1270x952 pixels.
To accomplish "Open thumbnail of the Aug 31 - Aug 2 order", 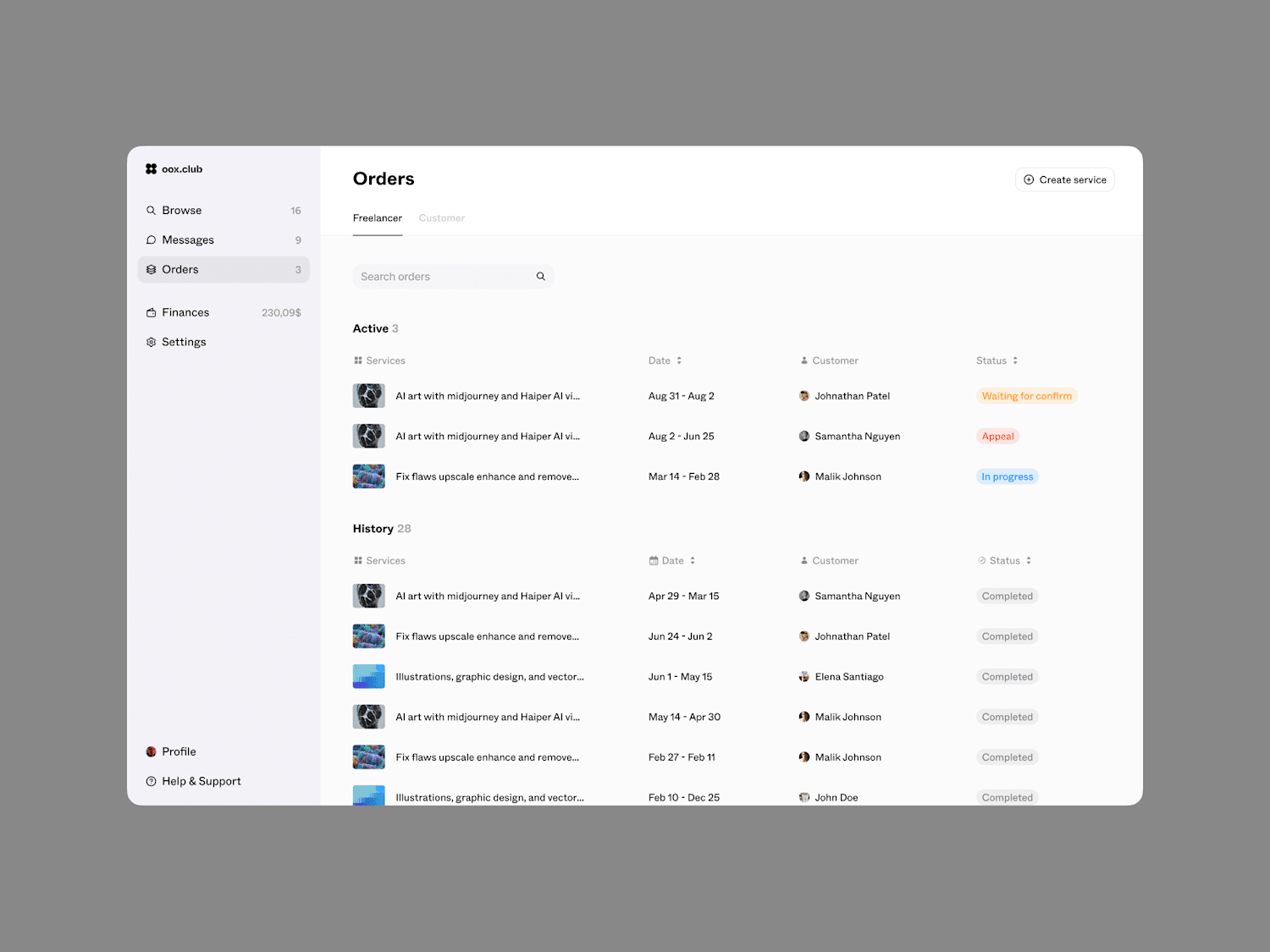I will point(369,396).
